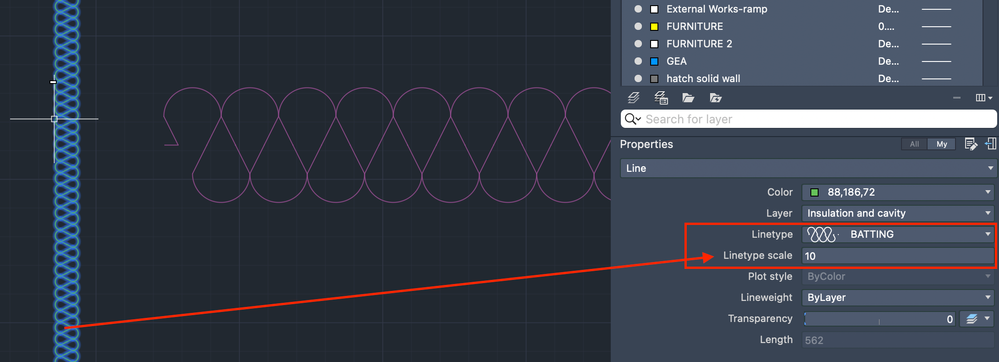Image resolution: width=999 pixels, height=362 pixels.
Task: Click the white color swatch of External Works-ramp
Action: 654,9
